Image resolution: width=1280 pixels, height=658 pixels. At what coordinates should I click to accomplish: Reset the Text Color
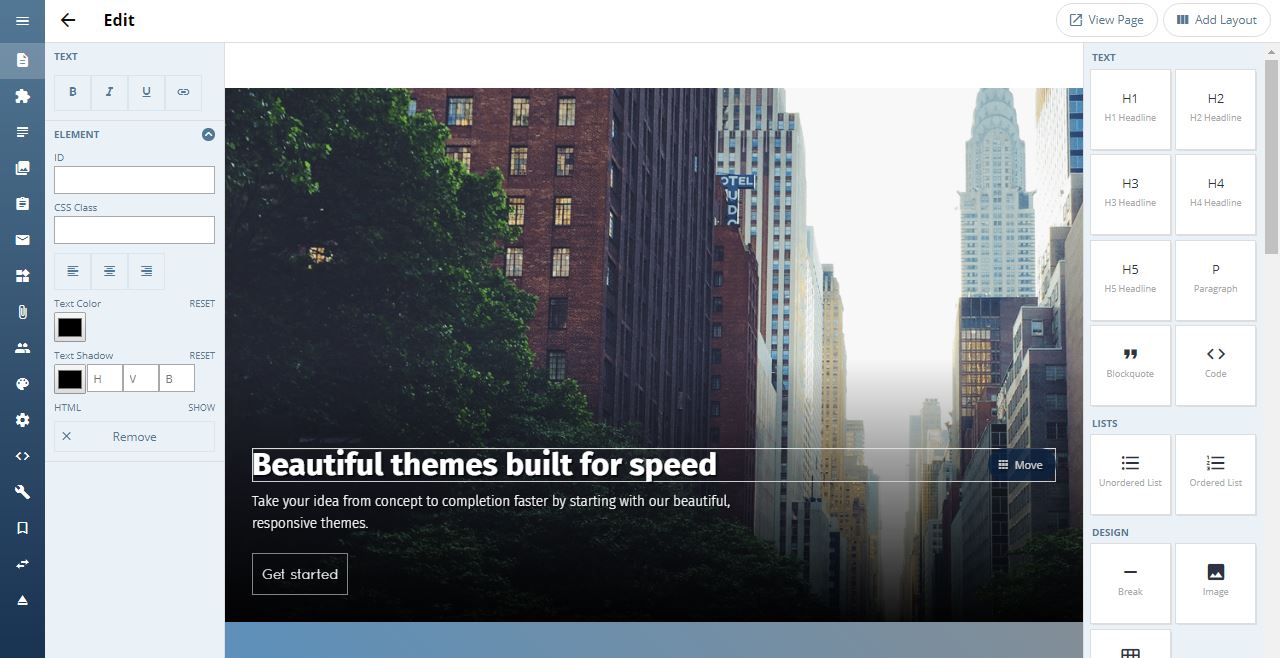click(x=202, y=303)
